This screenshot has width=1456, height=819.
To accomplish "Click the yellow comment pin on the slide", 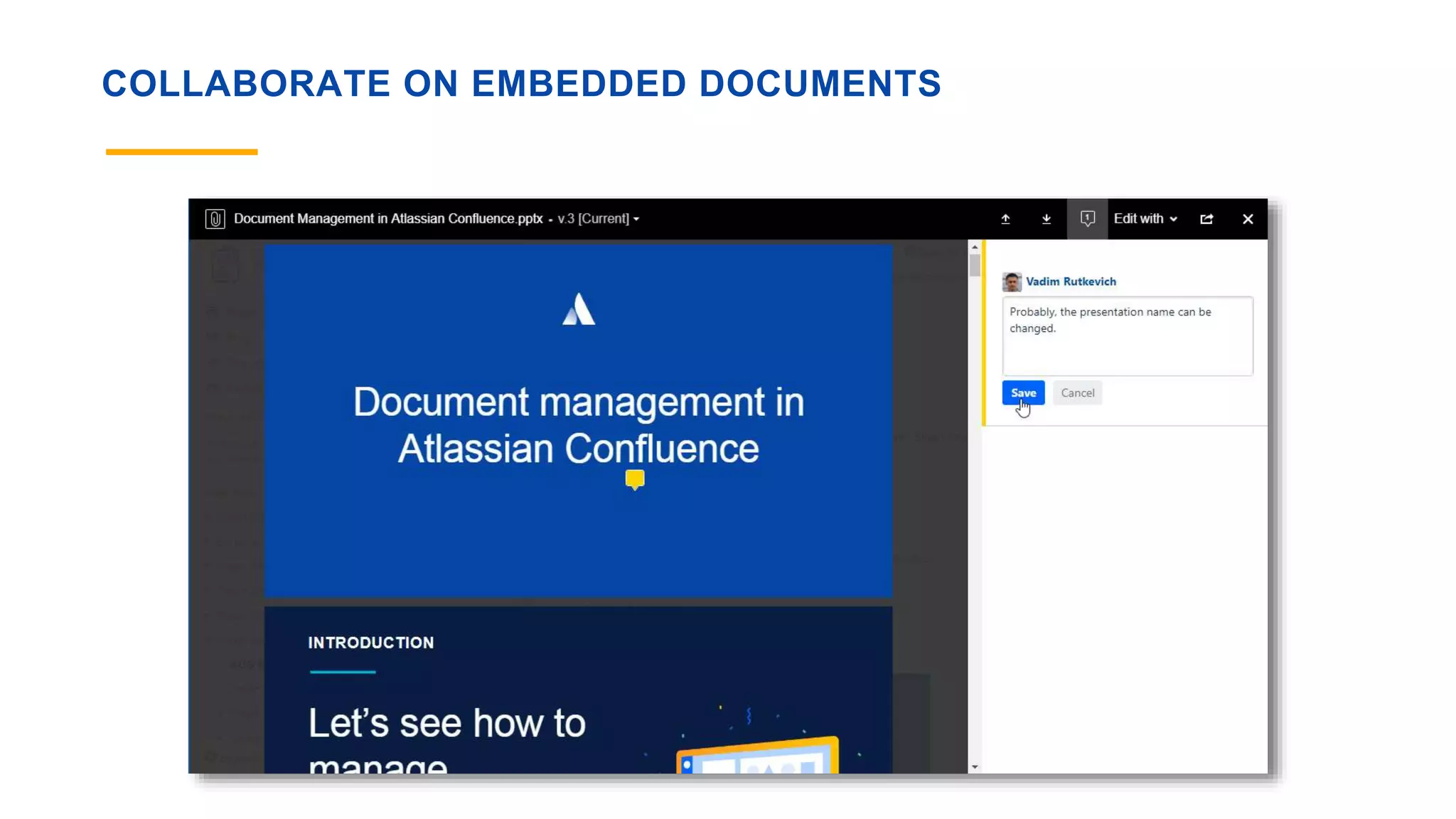I will pos(635,480).
